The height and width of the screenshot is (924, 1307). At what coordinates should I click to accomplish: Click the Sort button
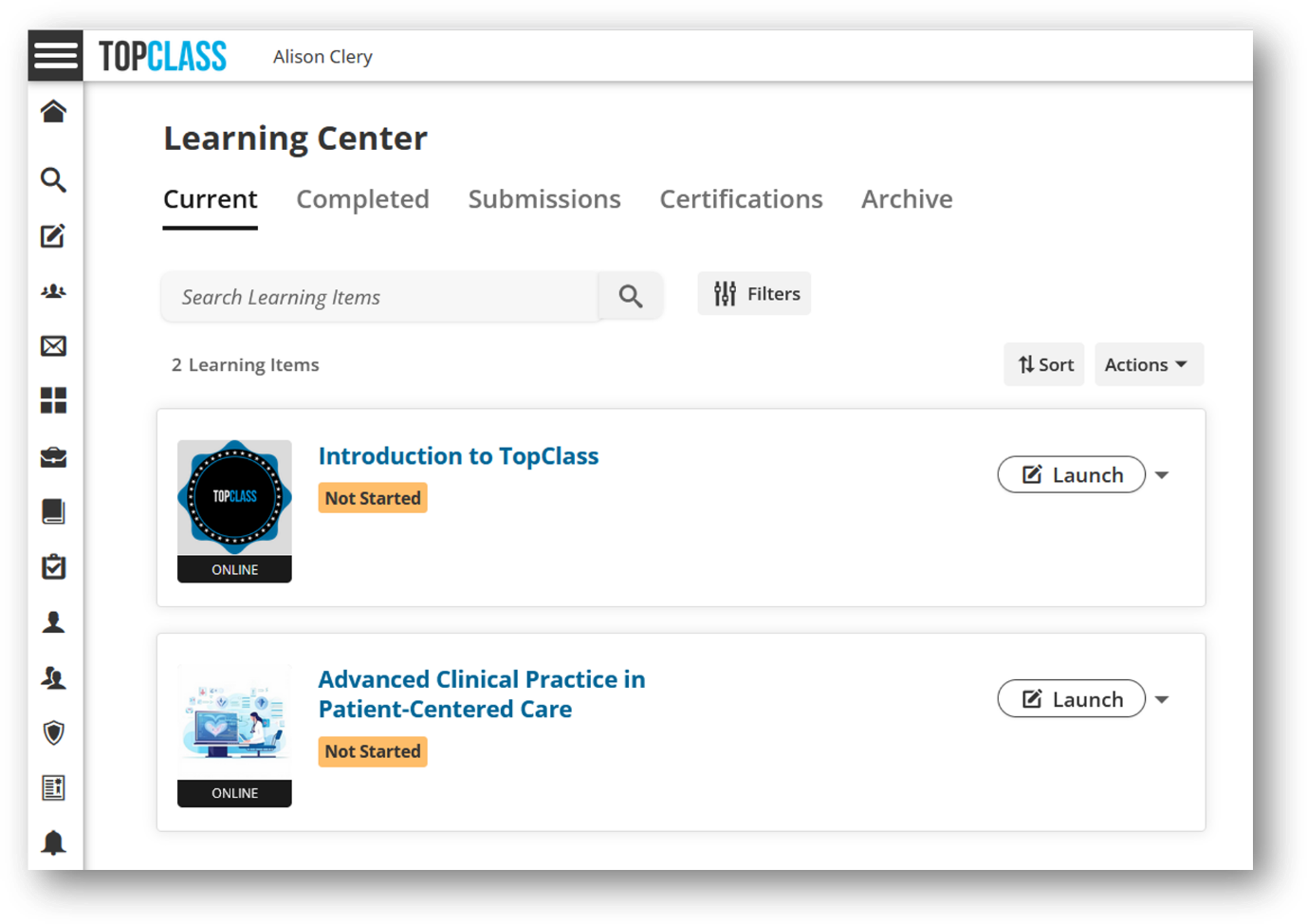tap(1044, 364)
